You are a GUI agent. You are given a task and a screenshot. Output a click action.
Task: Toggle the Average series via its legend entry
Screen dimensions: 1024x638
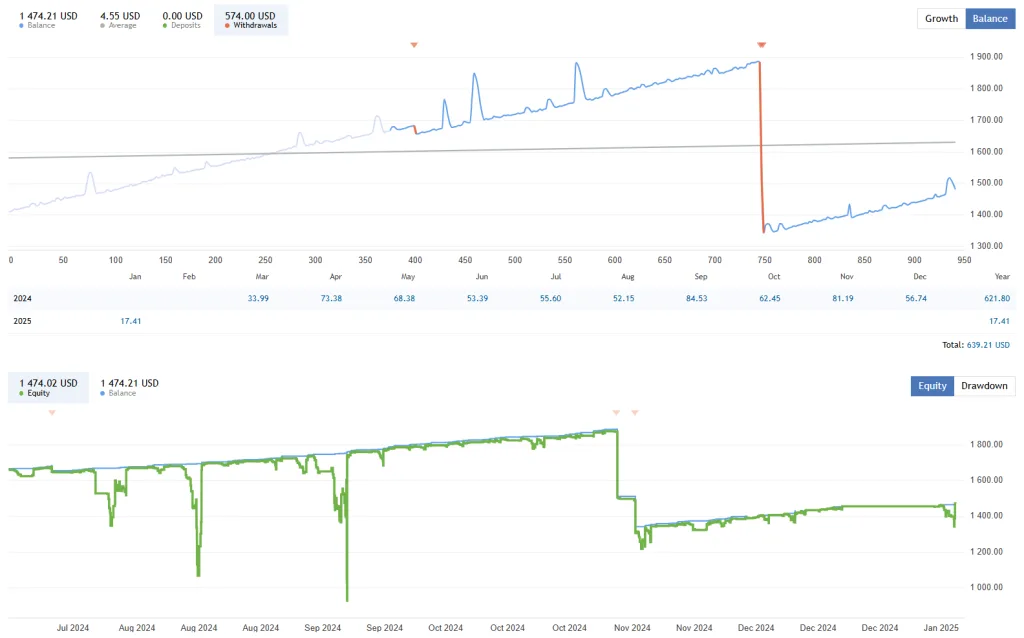coord(118,18)
